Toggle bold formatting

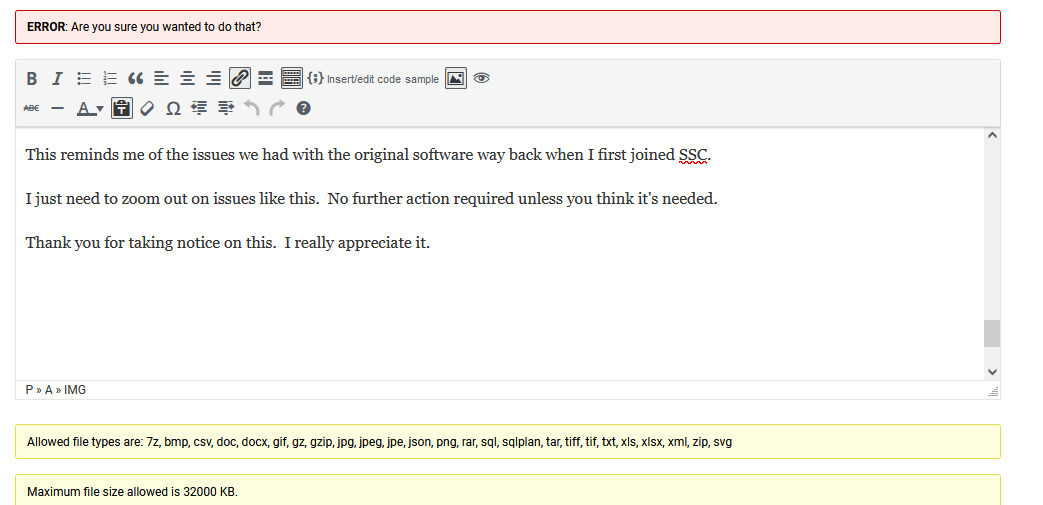click(31, 79)
